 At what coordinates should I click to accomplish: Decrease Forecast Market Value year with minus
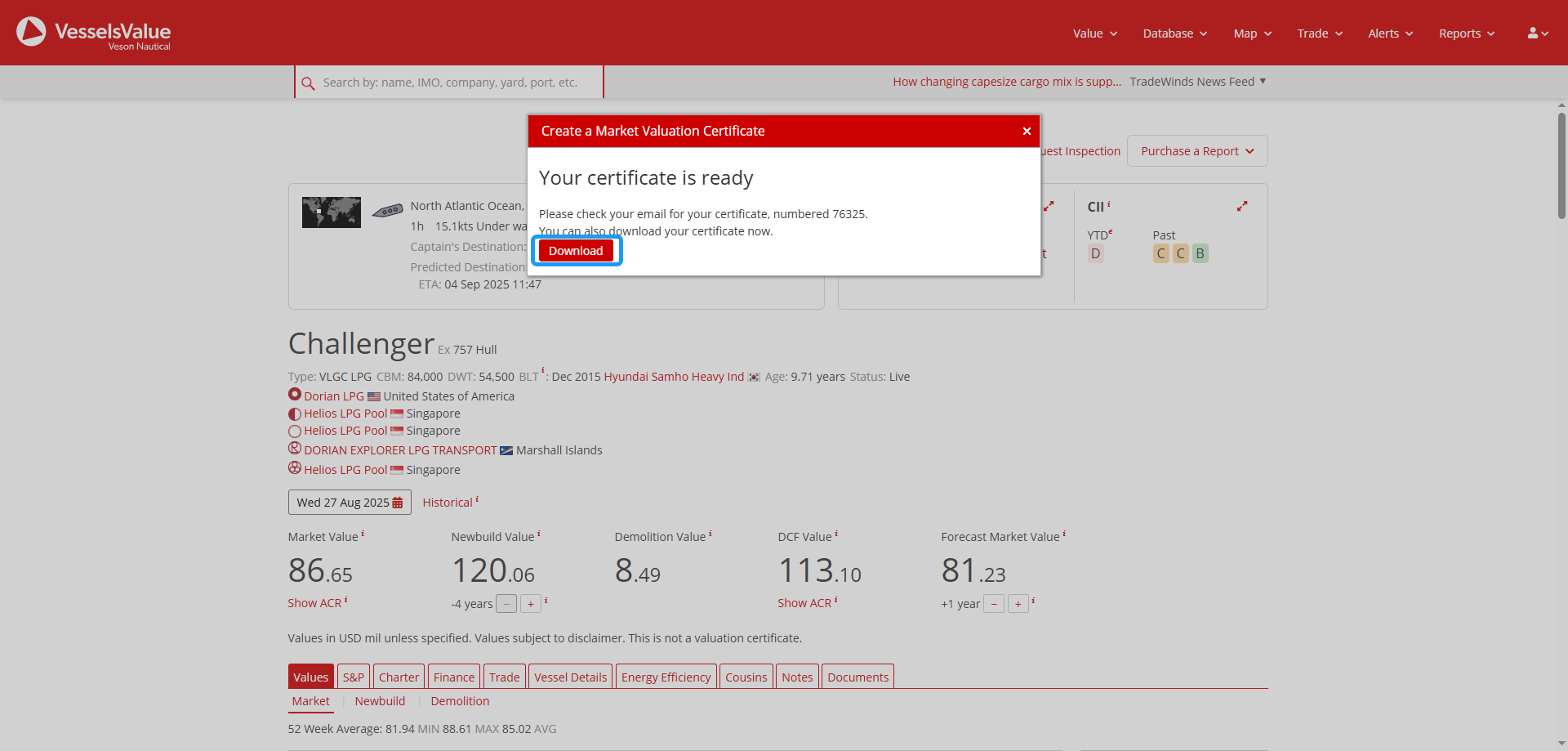click(994, 604)
